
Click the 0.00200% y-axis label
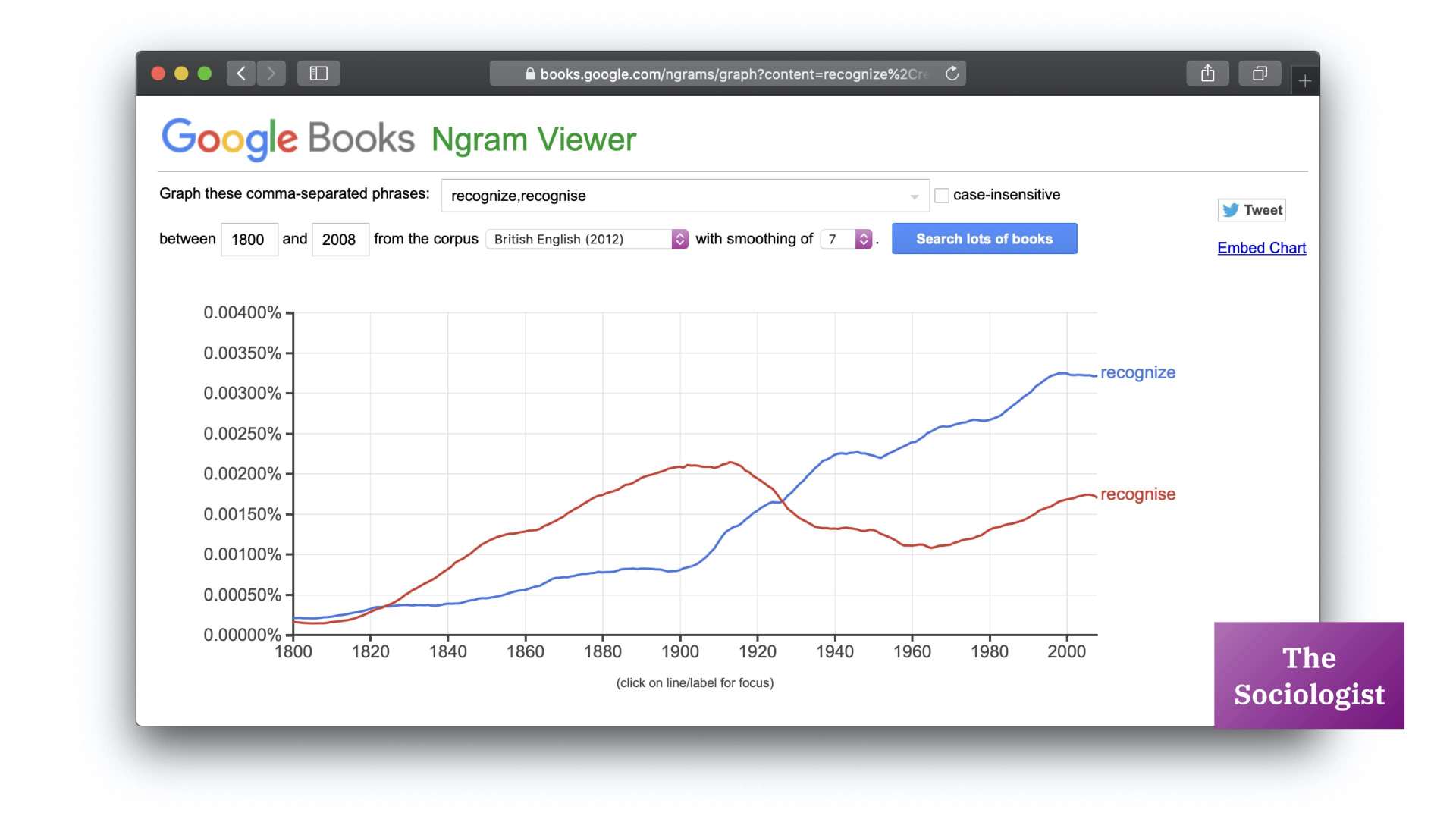[x=242, y=474]
